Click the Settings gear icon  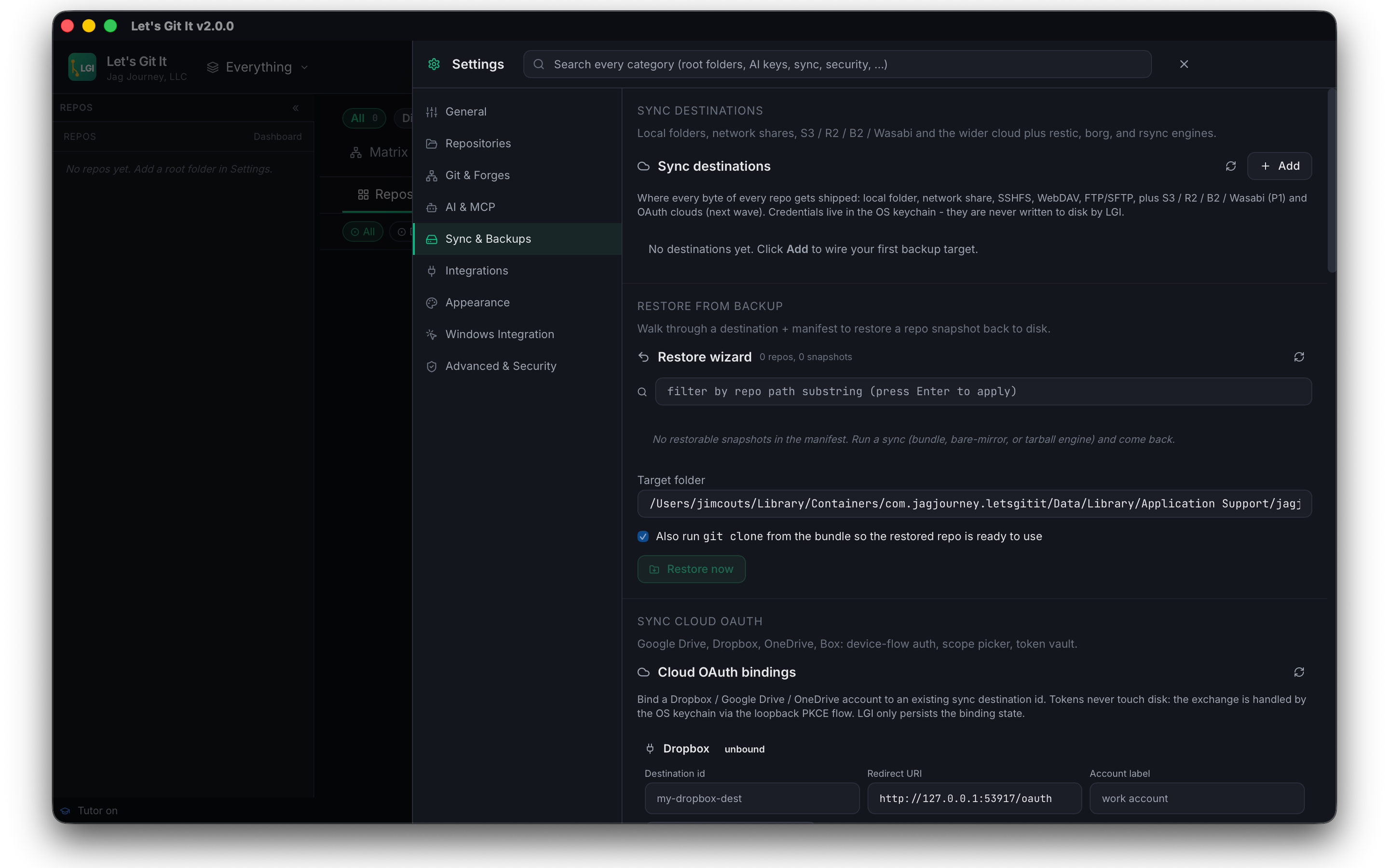click(x=434, y=64)
